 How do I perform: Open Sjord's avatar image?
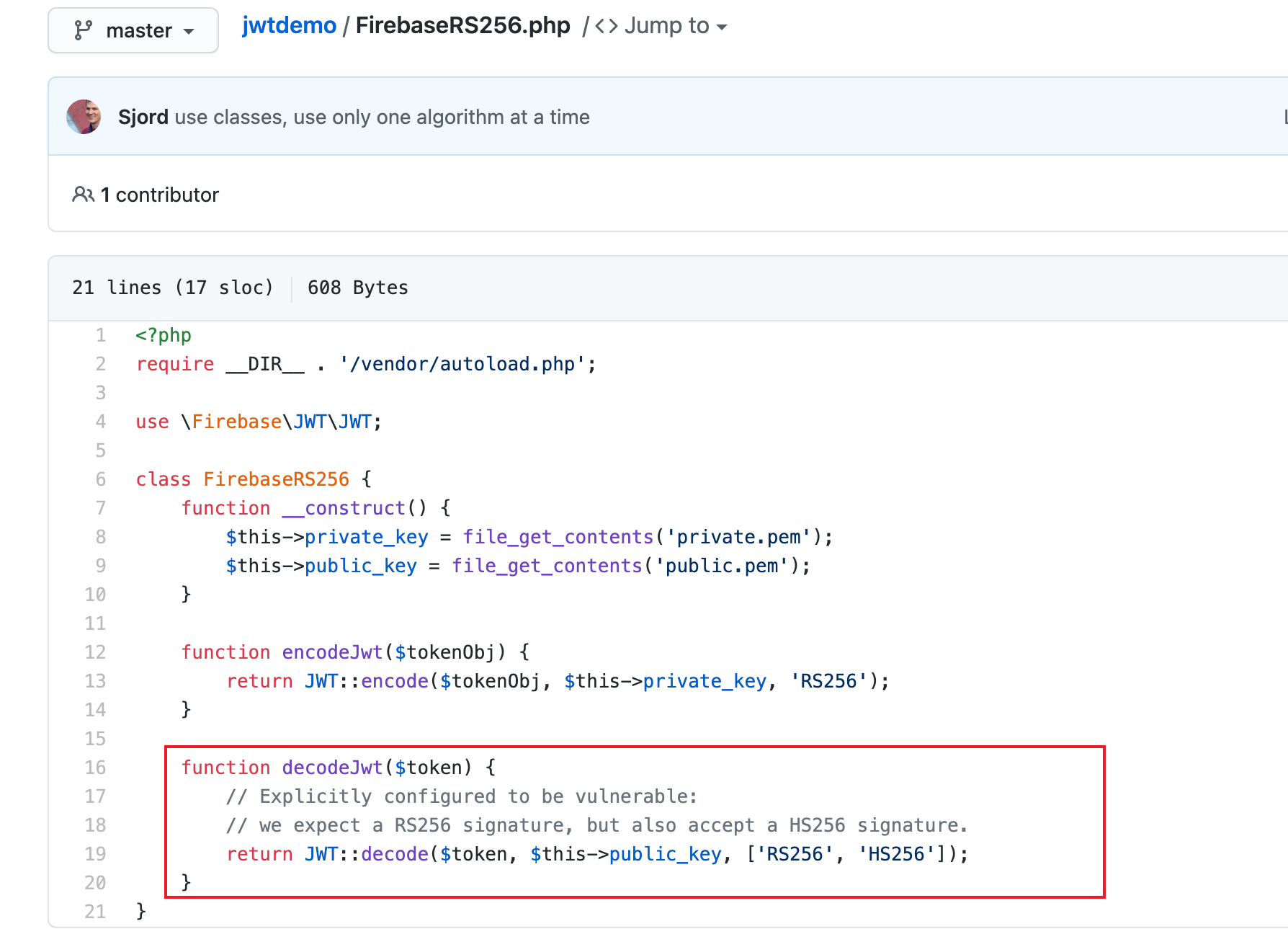click(x=84, y=117)
